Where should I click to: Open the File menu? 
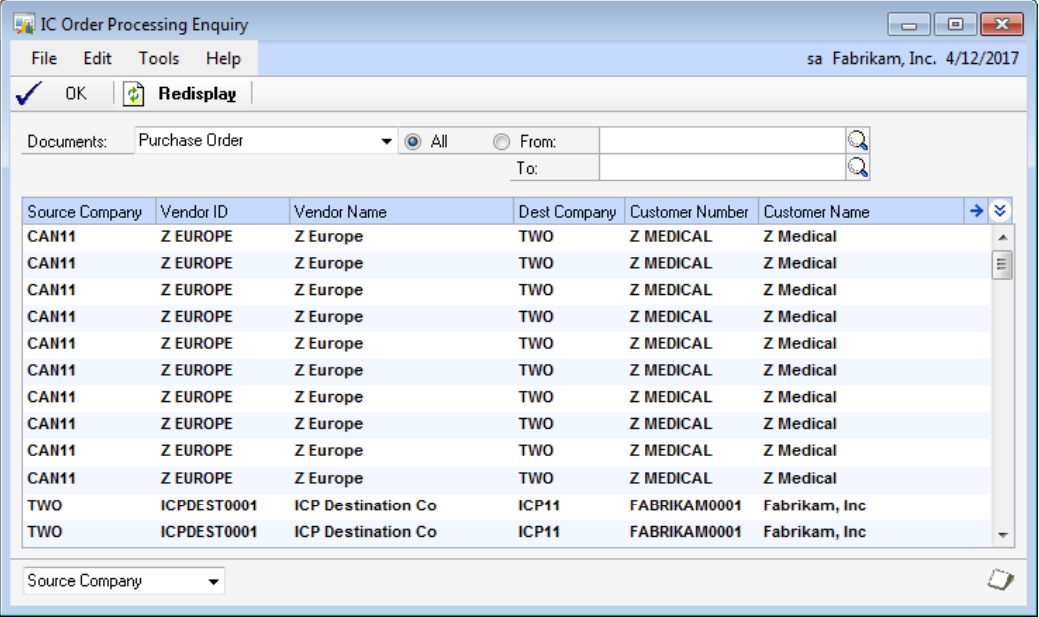pos(44,58)
